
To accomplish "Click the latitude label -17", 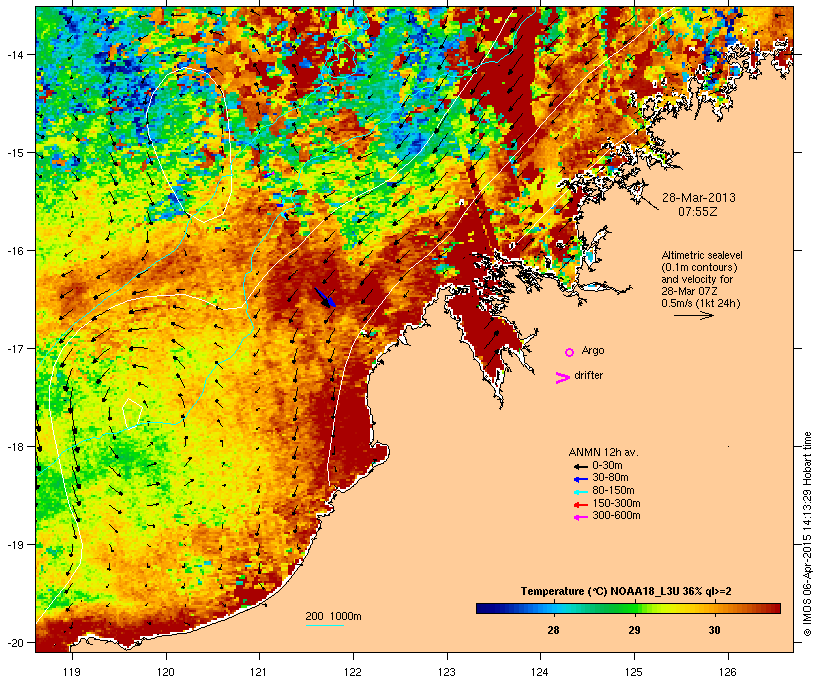I will click(14, 348).
